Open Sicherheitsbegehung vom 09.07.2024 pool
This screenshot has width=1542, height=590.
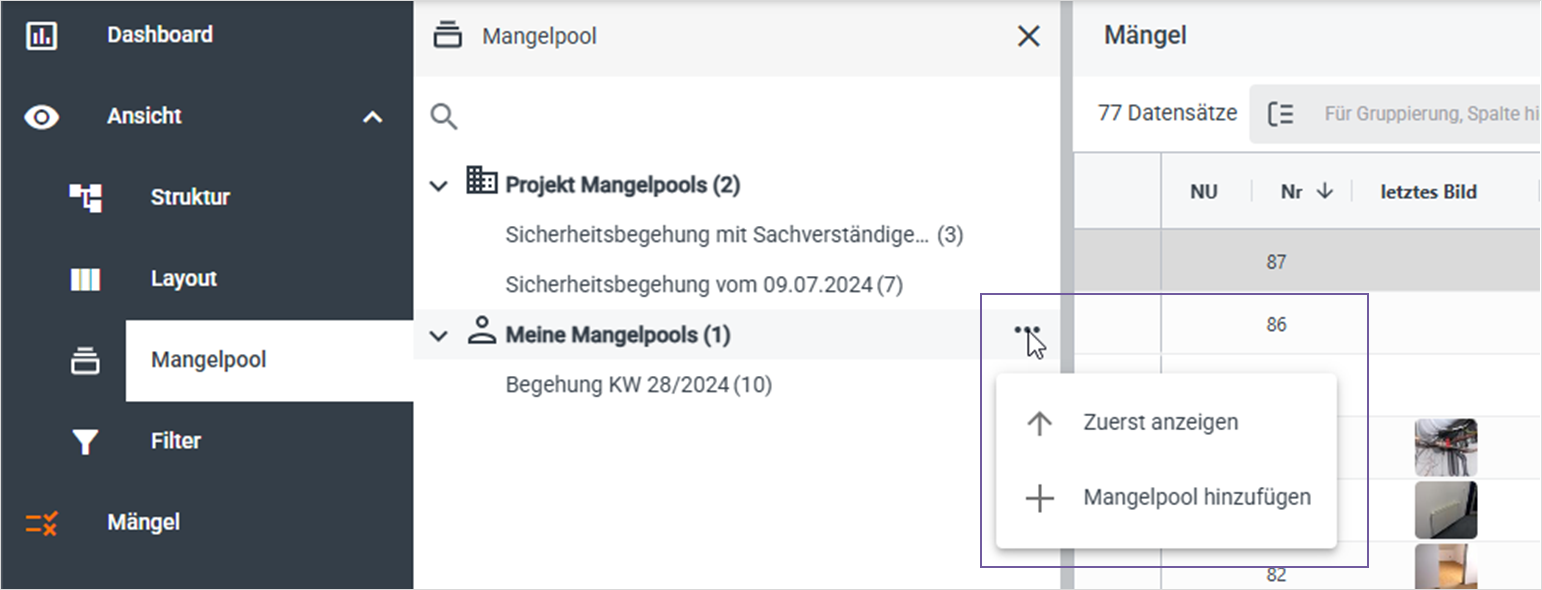(704, 285)
